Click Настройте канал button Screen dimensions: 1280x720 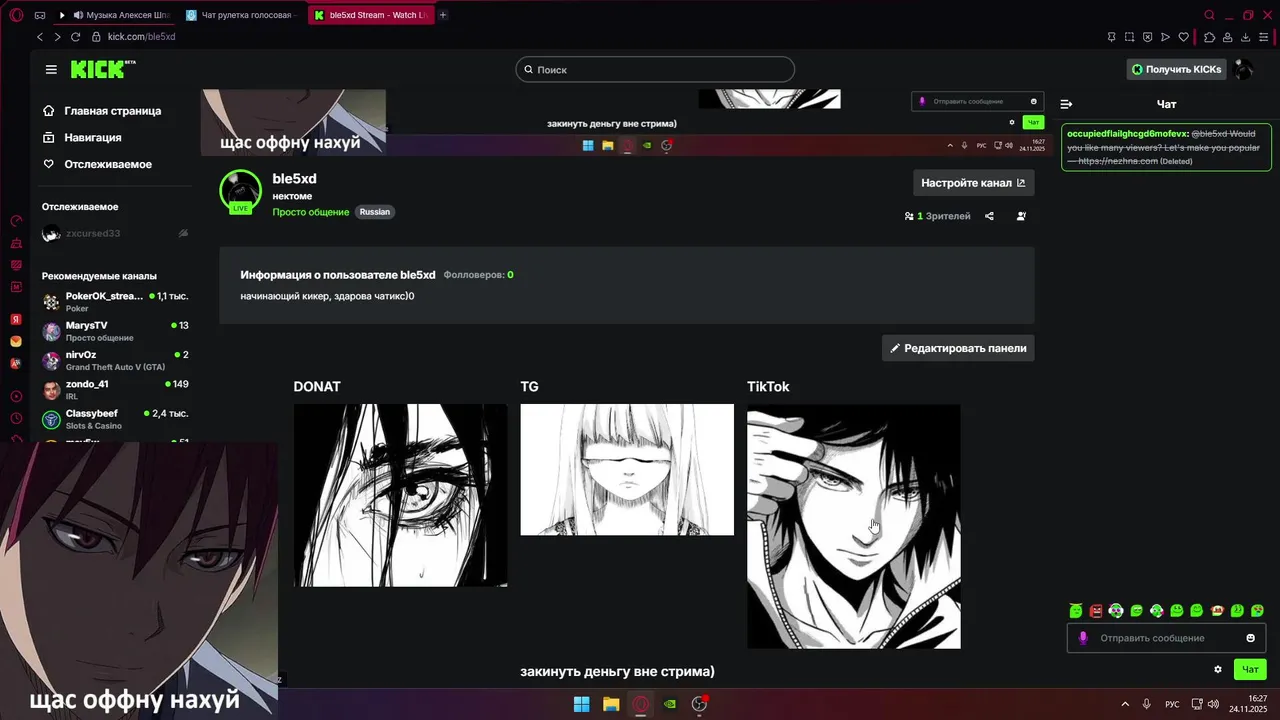tap(973, 183)
